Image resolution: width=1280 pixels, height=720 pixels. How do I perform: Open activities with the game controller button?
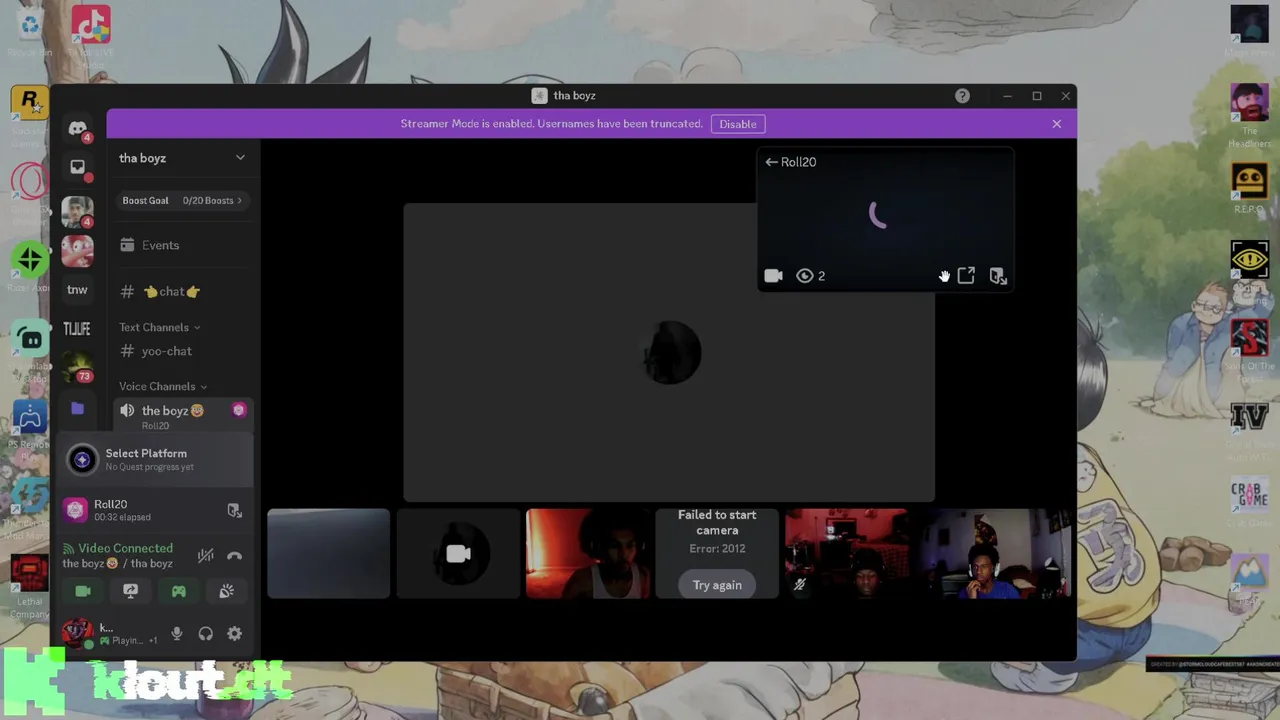point(178,591)
